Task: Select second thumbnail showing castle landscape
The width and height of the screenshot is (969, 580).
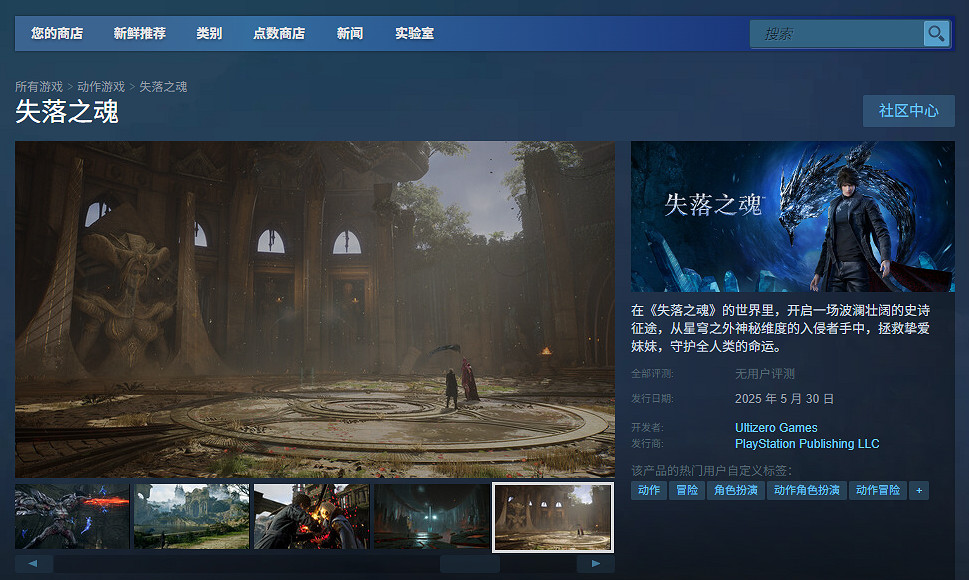Action: 191,517
